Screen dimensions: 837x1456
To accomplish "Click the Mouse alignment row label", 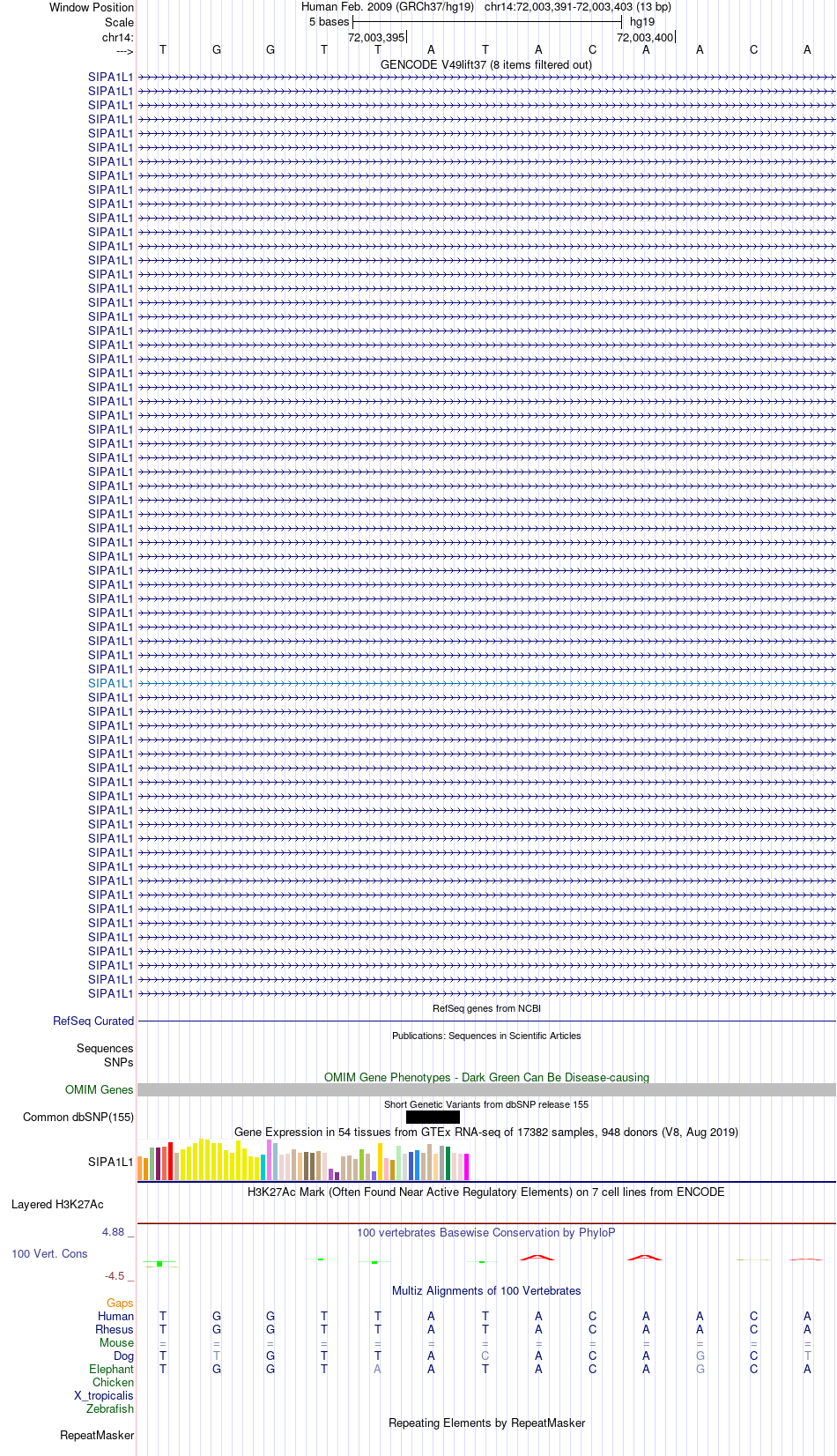I will pyautogui.click(x=116, y=1342).
